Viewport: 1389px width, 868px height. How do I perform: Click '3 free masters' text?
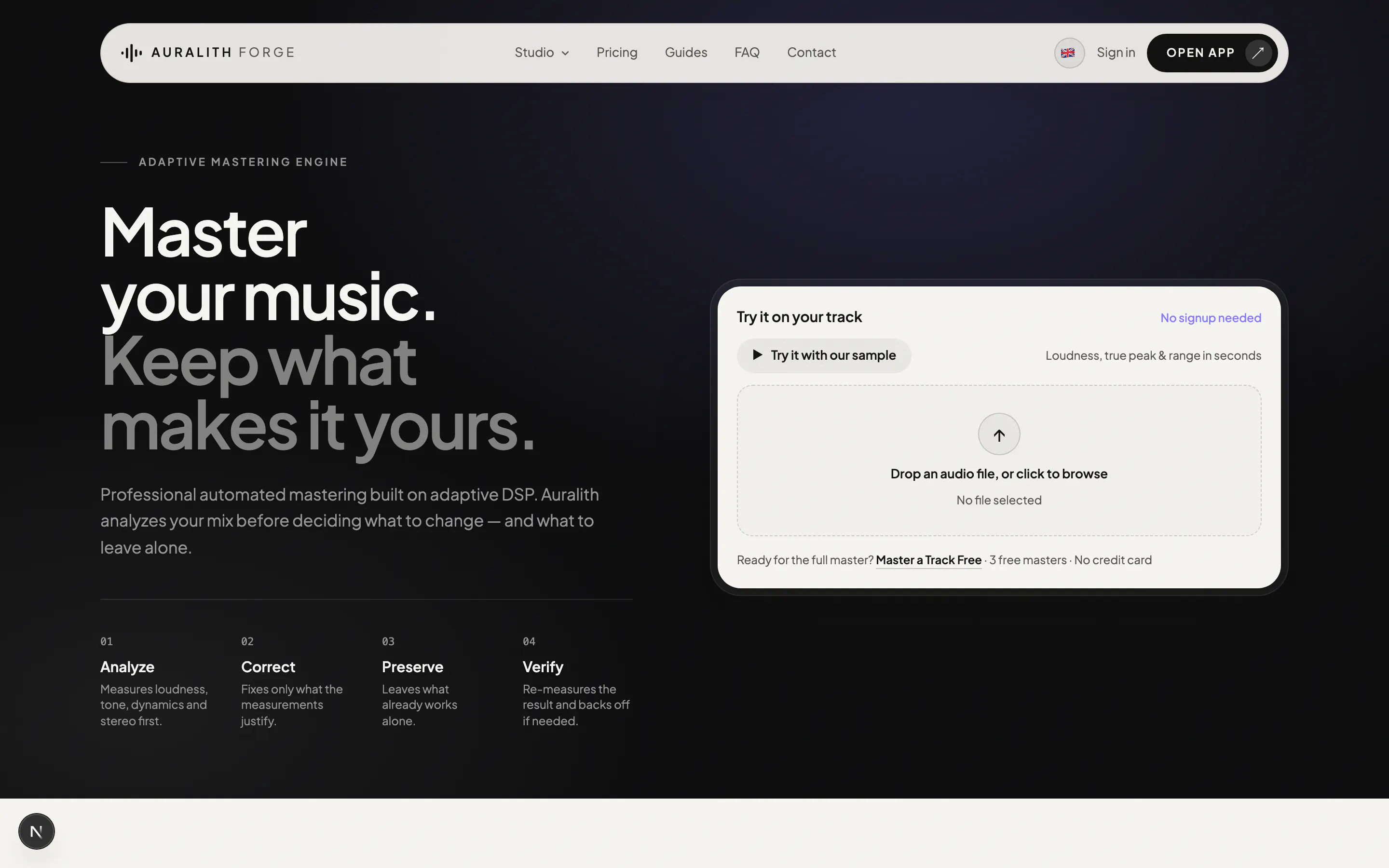(x=1027, y=560)
